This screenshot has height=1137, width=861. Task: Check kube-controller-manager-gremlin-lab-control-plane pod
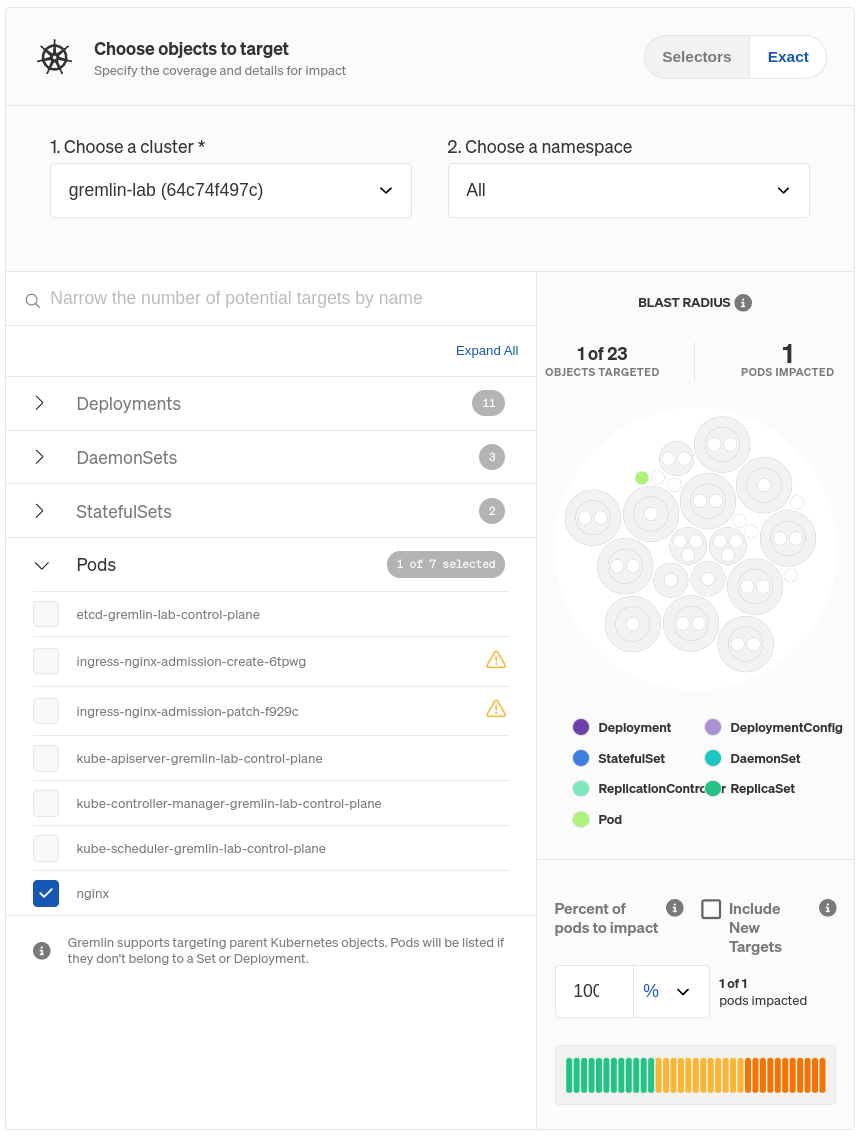click(46, 803)
